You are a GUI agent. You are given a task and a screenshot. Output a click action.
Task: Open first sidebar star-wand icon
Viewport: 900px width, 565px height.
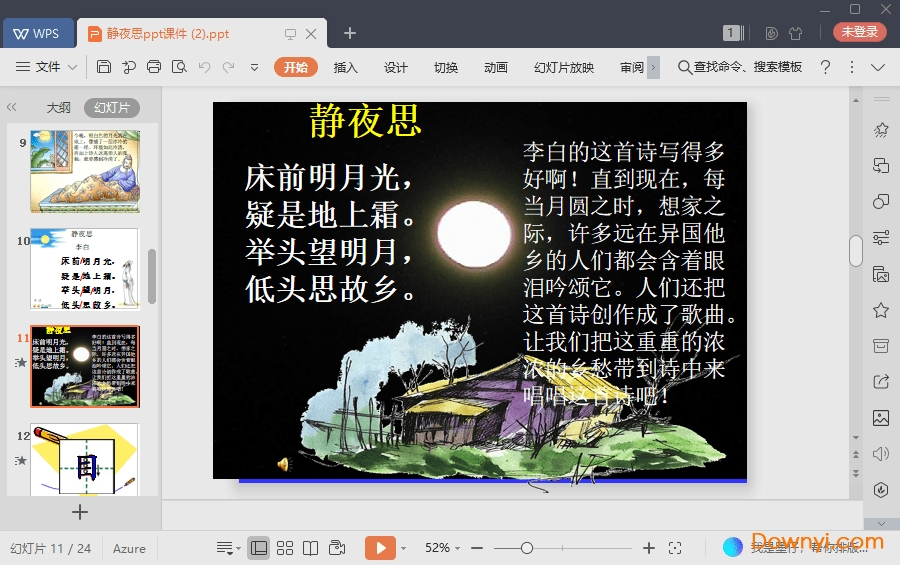point(880,130)
